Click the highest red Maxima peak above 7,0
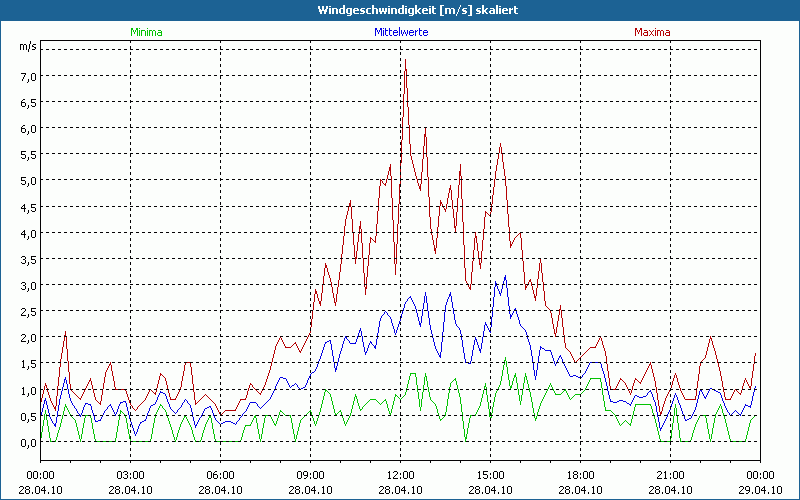Image resolution: width=800 pixels, height=500 pixels. tap(405, 61)
